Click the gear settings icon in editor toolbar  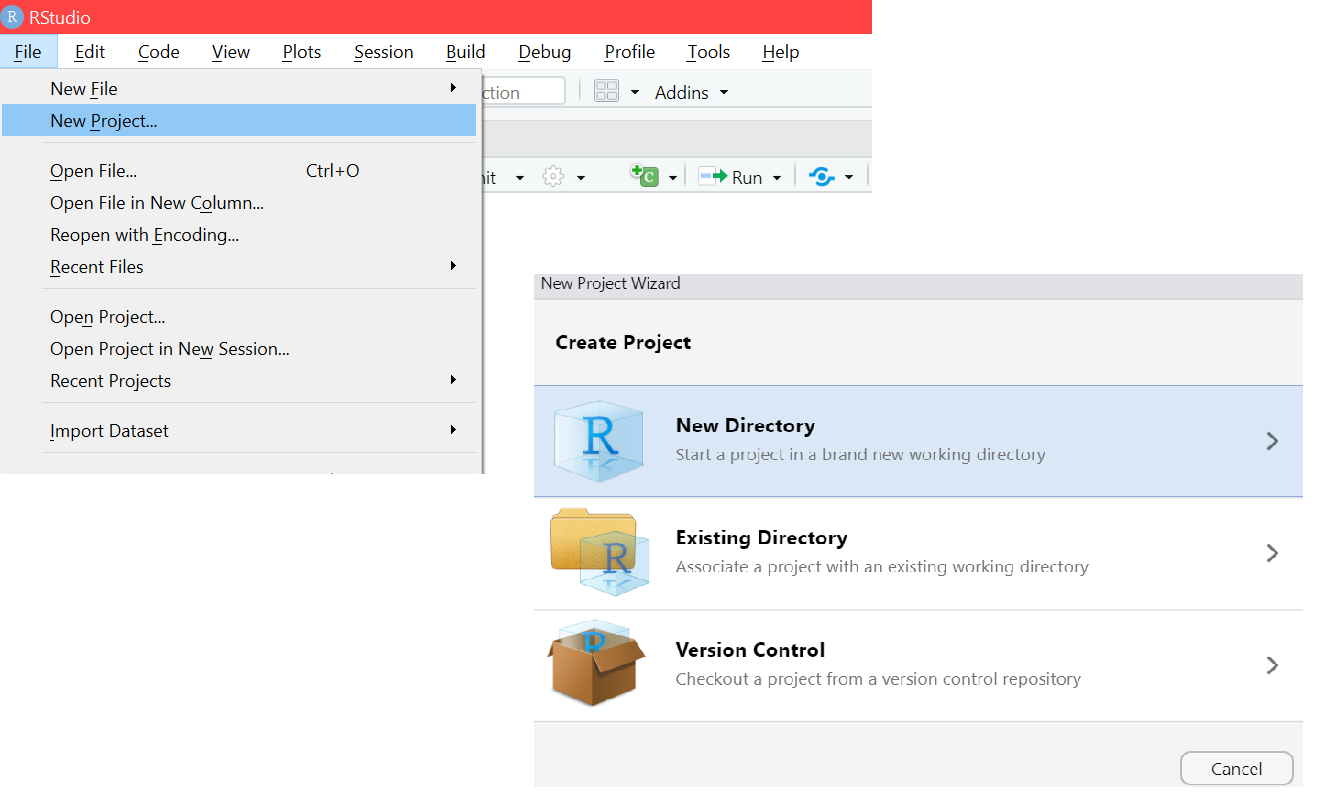[x=553, y=177]
